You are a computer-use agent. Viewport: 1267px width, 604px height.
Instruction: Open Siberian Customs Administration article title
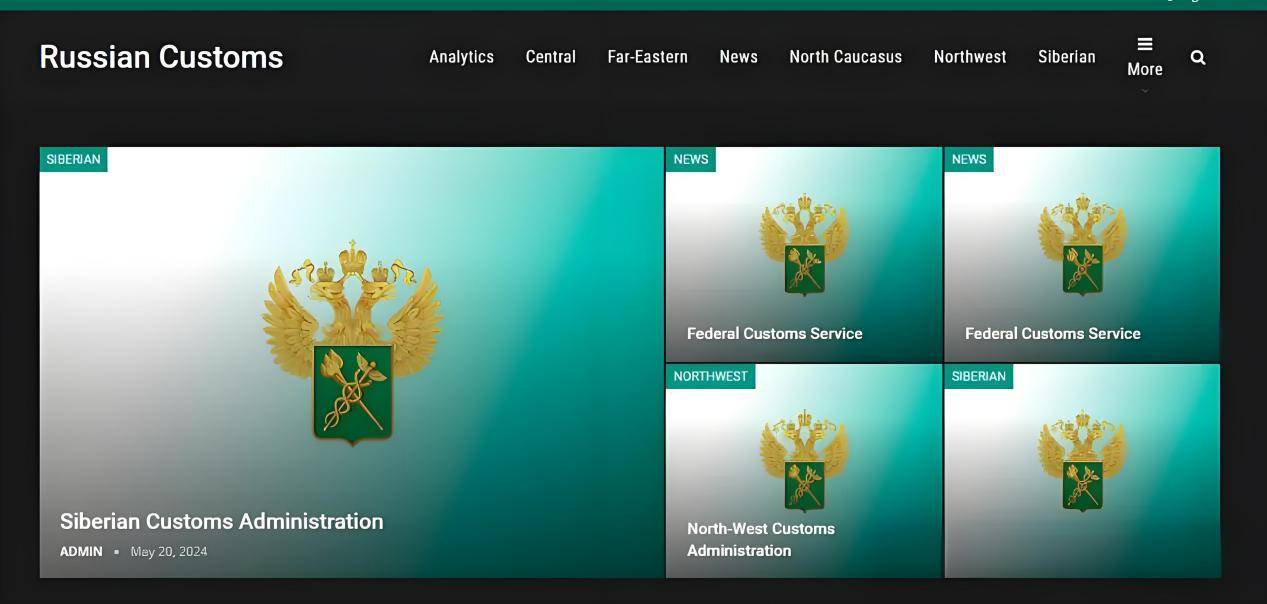222,521
